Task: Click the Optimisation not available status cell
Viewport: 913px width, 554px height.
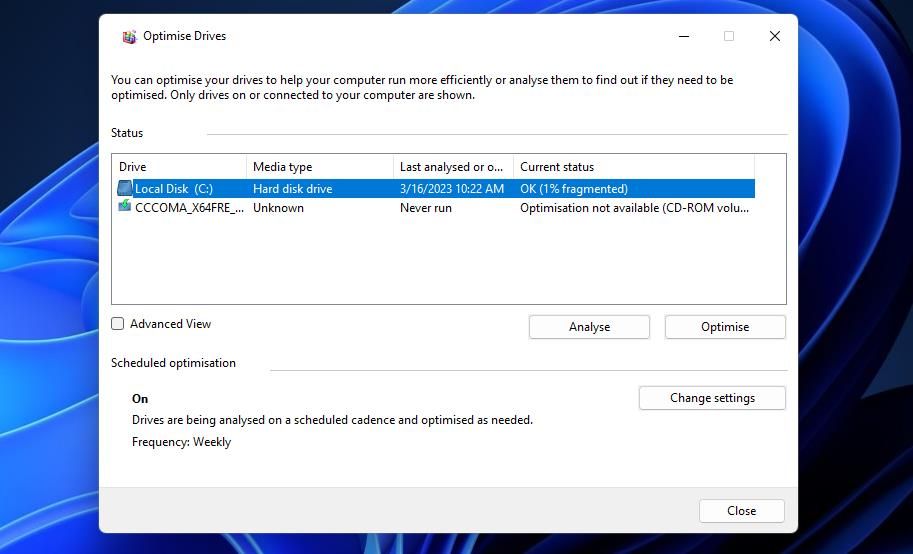Action: pos(634,208)
